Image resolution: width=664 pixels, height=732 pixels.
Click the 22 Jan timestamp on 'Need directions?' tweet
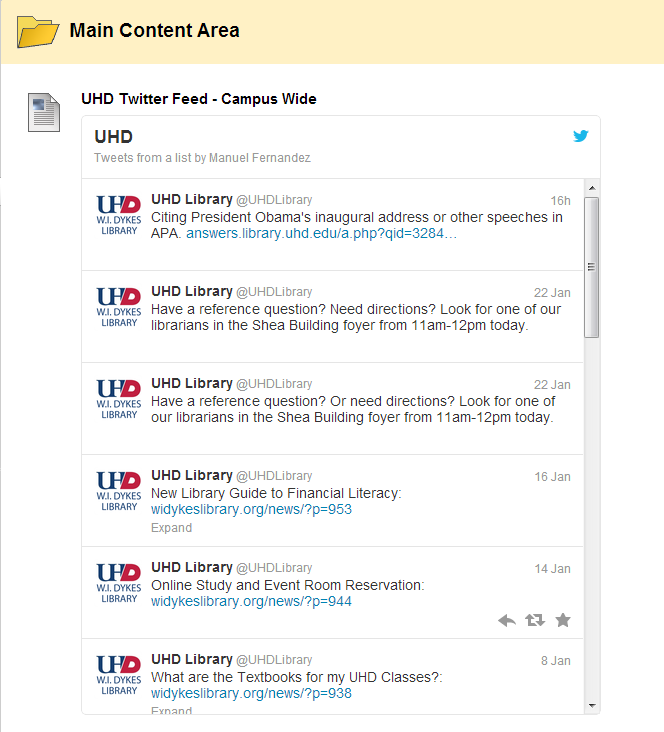[x=552, y=293]
